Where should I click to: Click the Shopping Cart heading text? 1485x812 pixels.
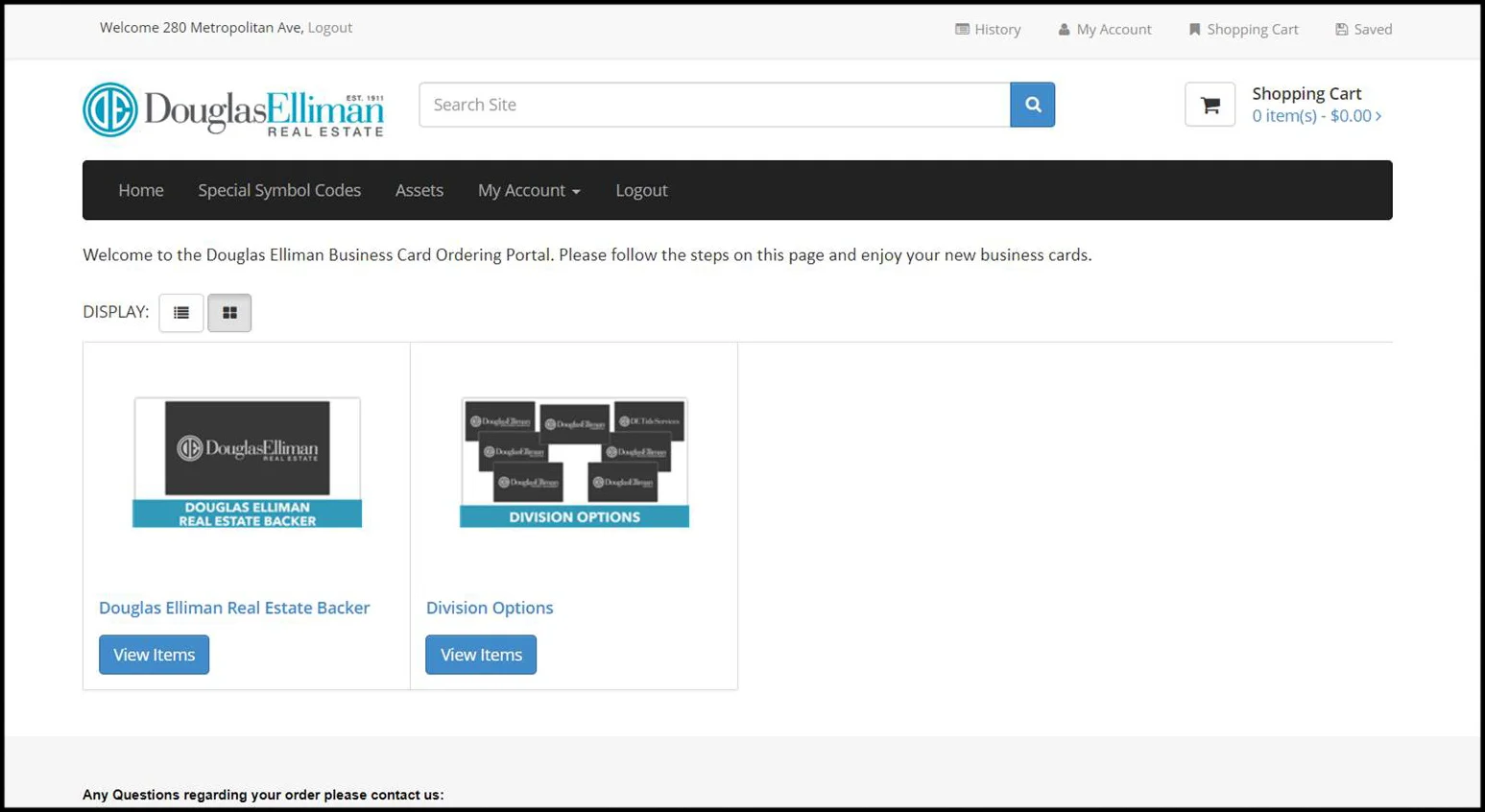tap(1306, 93)
